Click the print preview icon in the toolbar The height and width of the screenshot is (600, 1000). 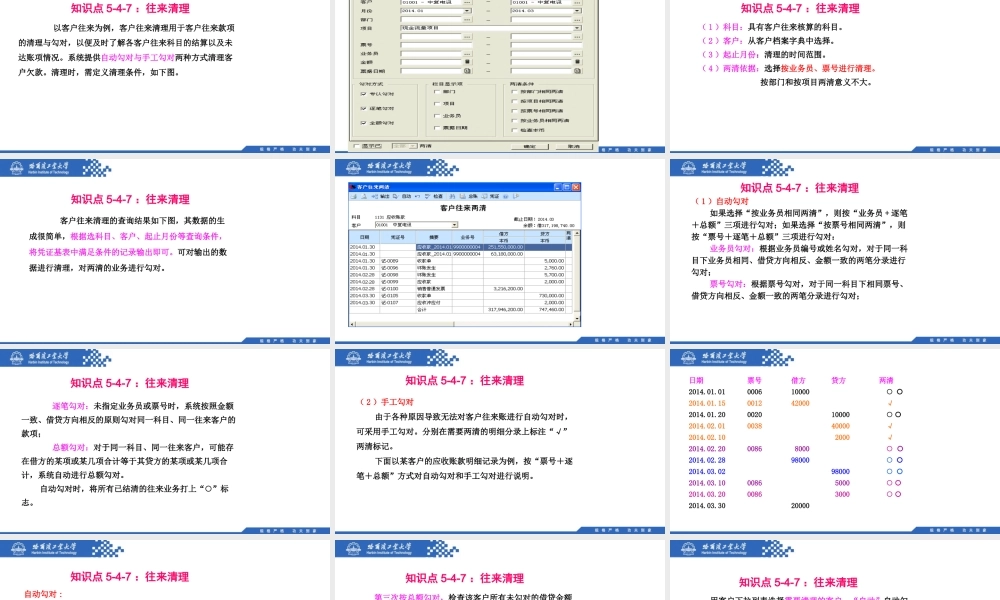pos(363,196)
